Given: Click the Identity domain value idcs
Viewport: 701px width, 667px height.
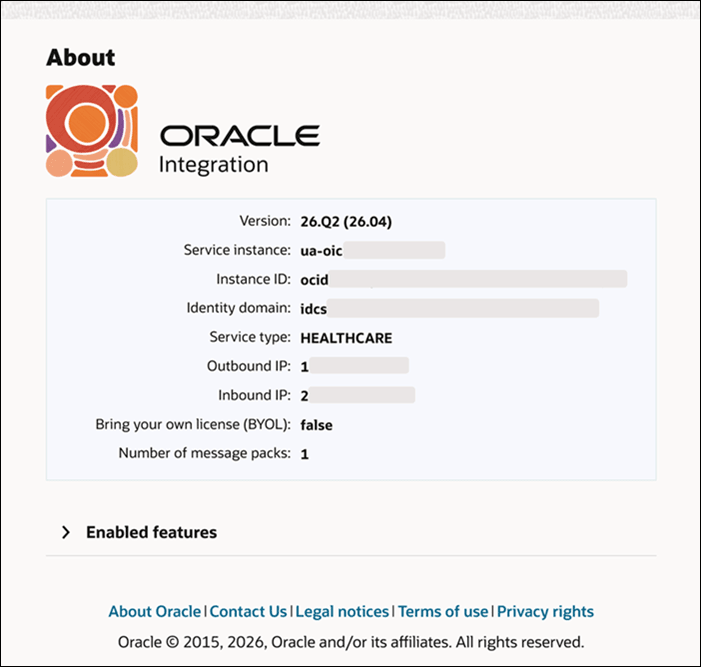Looking at the screenshot, I should point(313,309).
